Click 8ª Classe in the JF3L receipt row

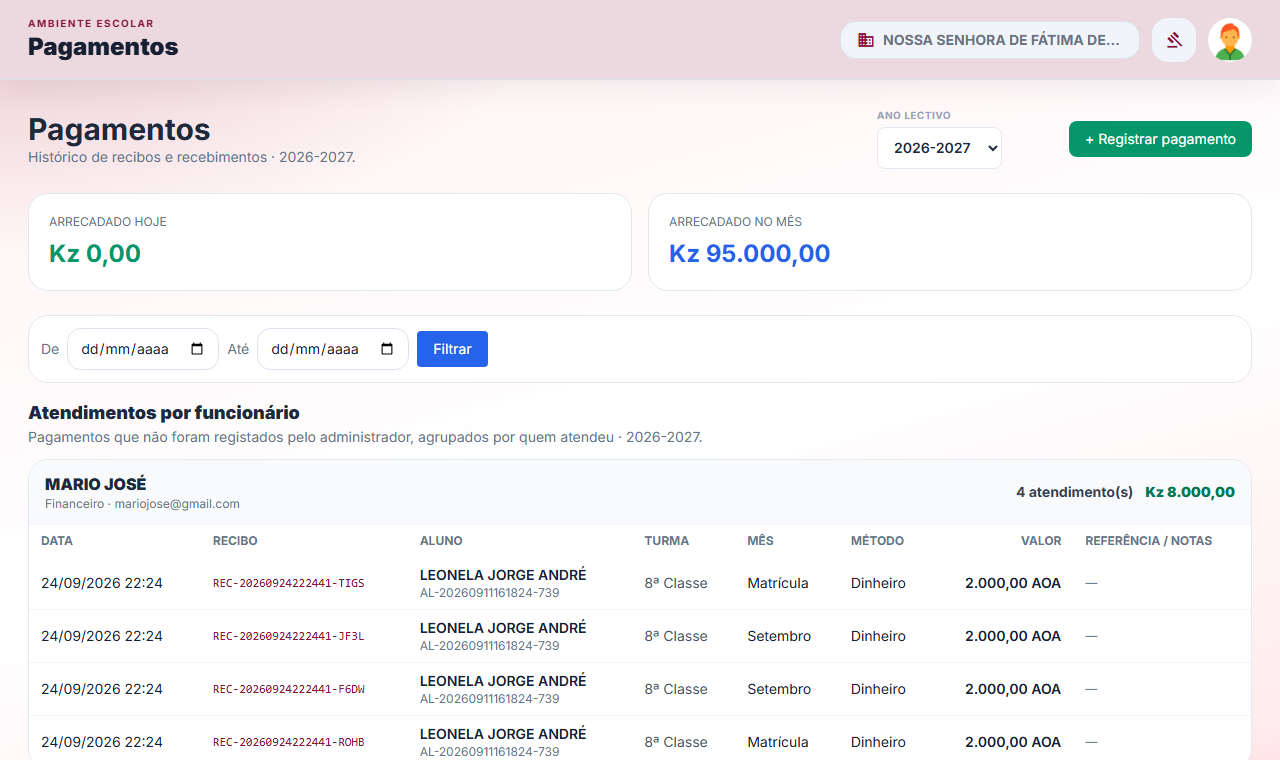(x=676, y=636)
